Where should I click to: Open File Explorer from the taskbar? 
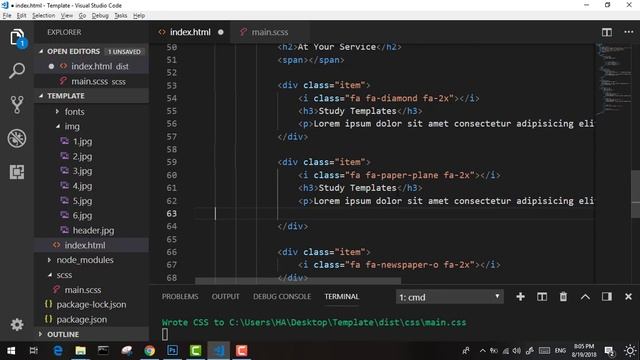(80, 351)
